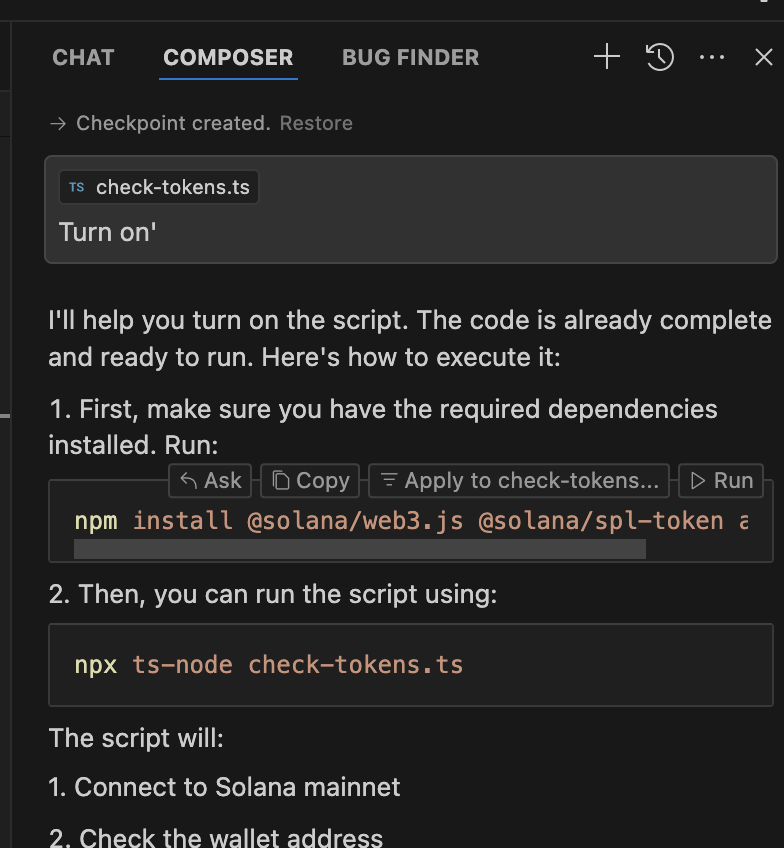Viewport: 784px width, 848px height.
Task: Click the Restore checkpoint link
Action: click(x=316, y=124)
